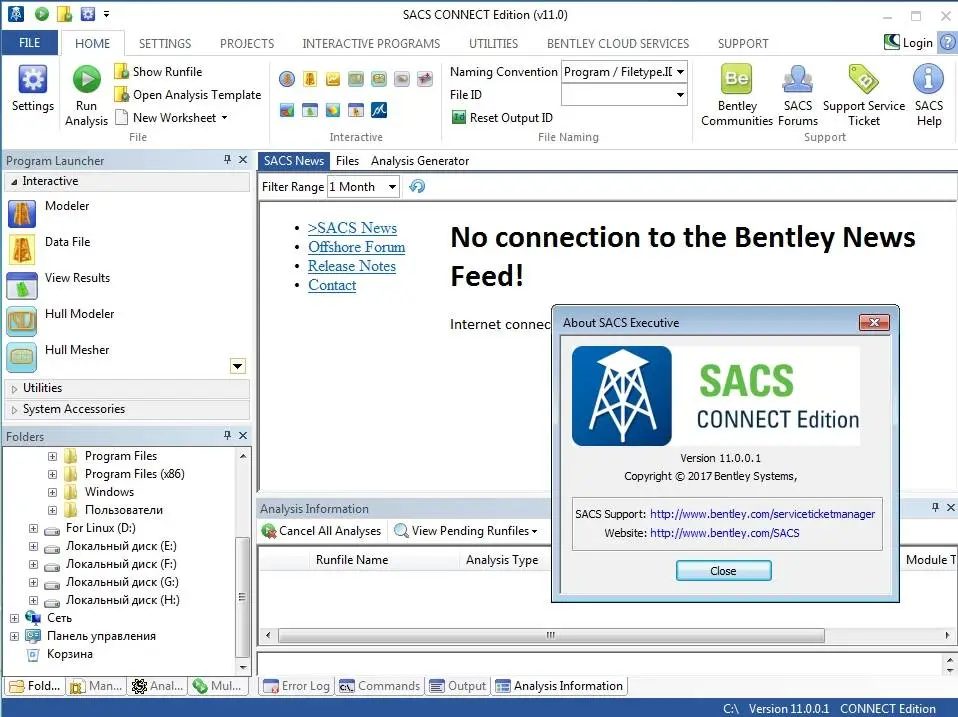Open the FILE menu tab
Image resolution: width=958 pixels, height=717 pixels.
coord(29,43)
